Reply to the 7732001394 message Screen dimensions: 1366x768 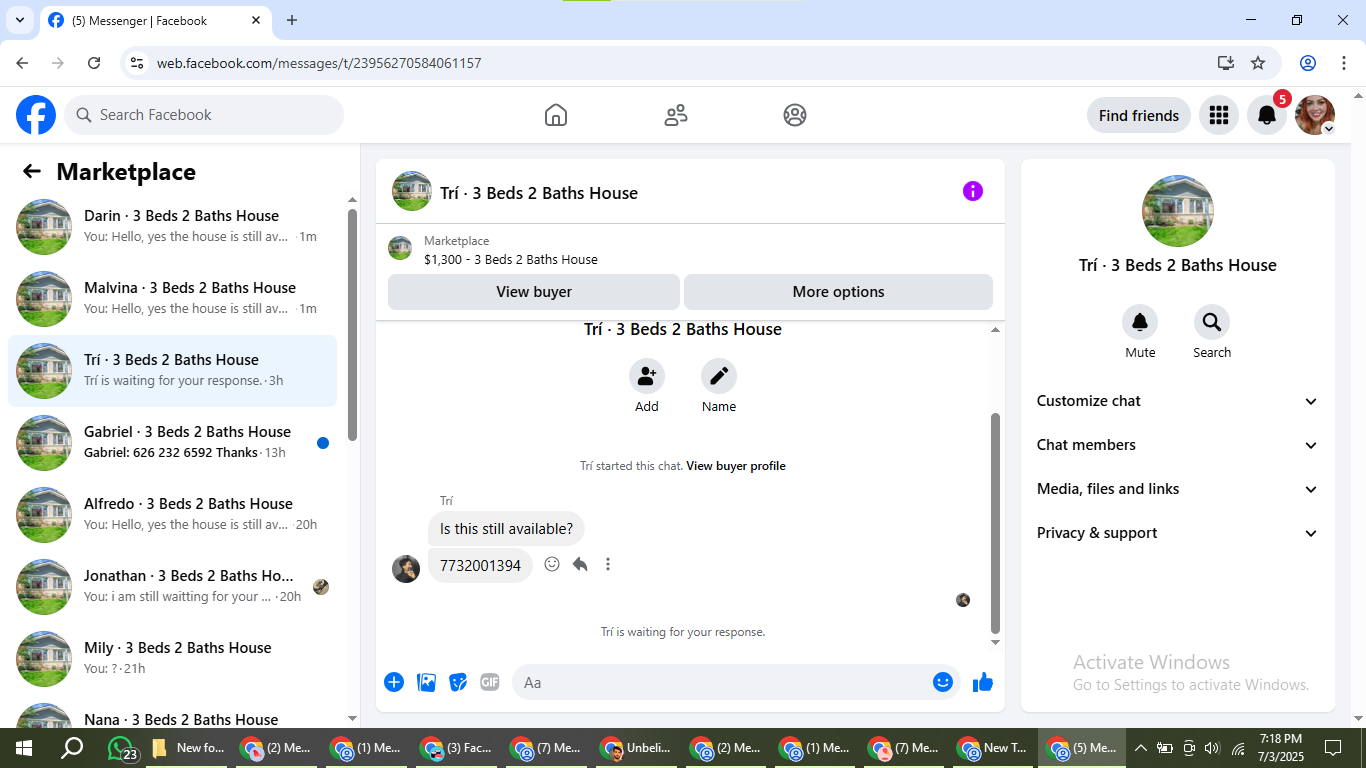[x=580, y=564]
